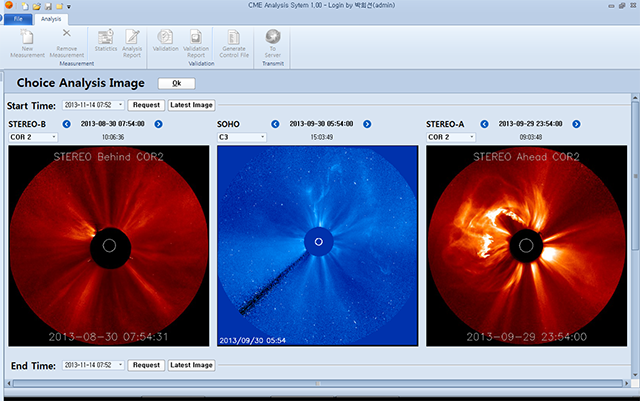Click the SOHO label
Viewport: 640px width, 401px height.
pyautogui.click(x=228, y=124)
